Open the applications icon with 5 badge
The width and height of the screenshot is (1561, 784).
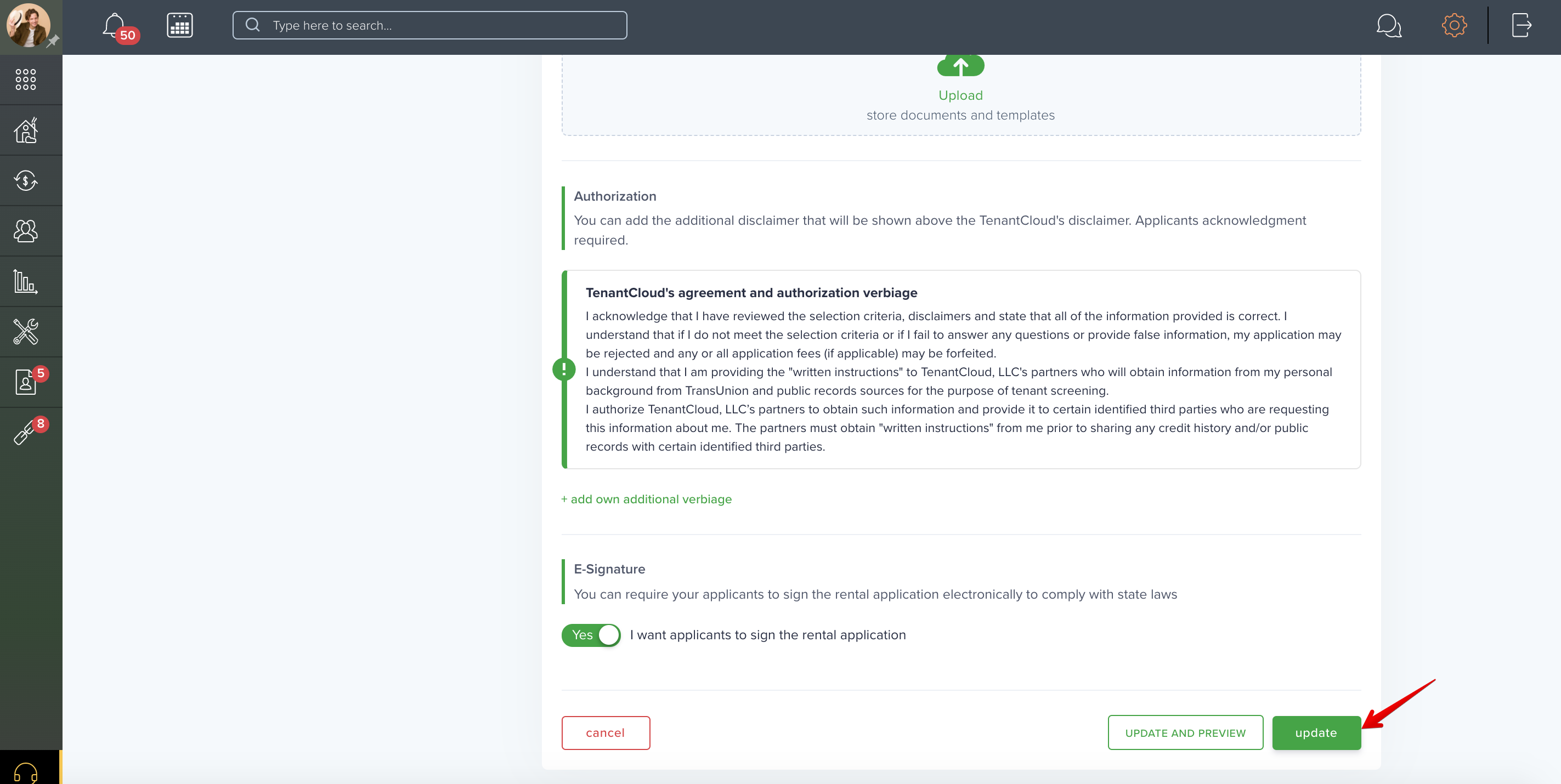point(25,382)
